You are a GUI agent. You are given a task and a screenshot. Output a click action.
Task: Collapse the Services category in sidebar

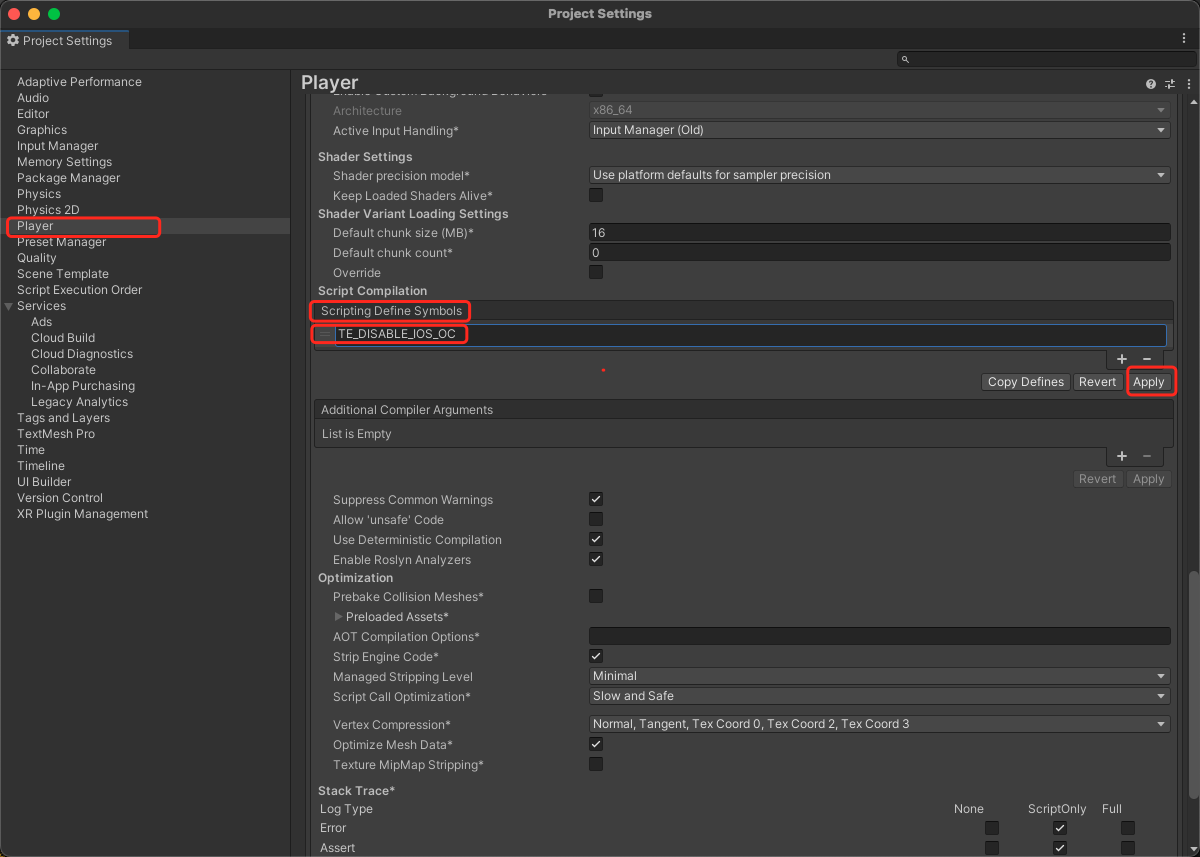[x=9, y=306]
